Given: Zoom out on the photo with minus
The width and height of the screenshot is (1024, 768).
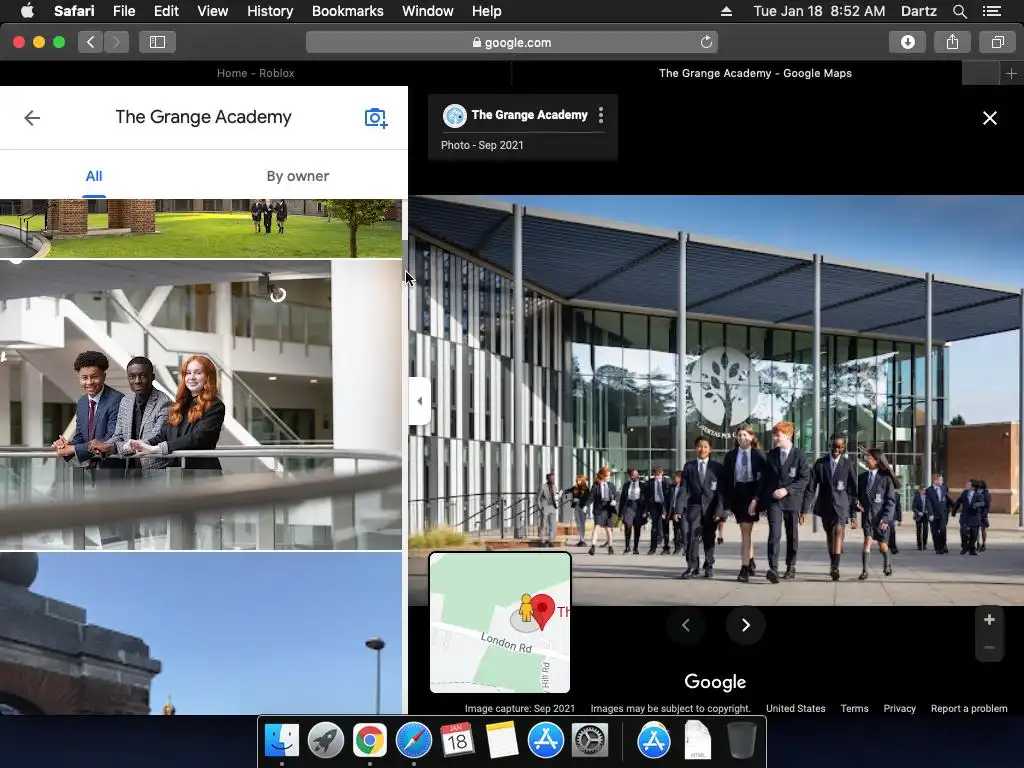Looking at the screenshot, I should (989, 647).
